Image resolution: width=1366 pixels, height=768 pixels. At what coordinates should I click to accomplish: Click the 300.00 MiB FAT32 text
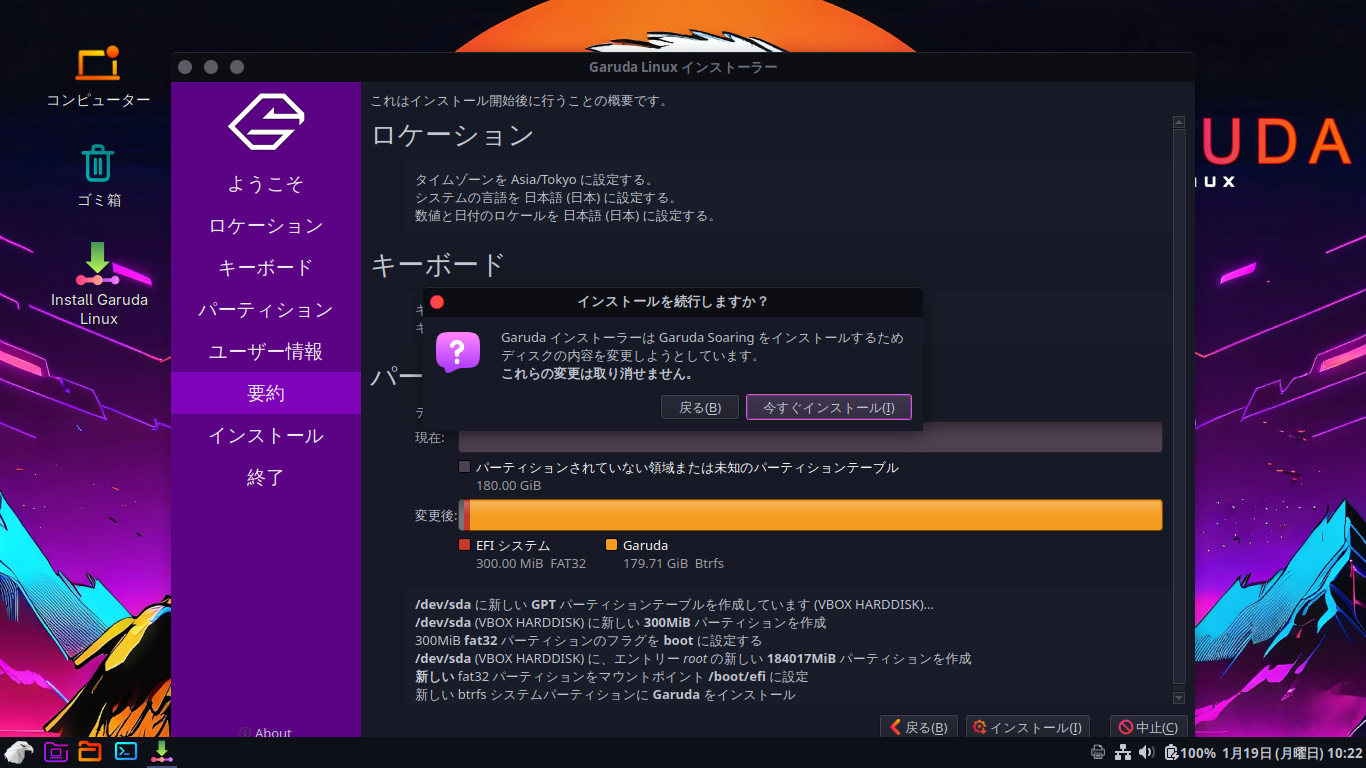point(531,564)
